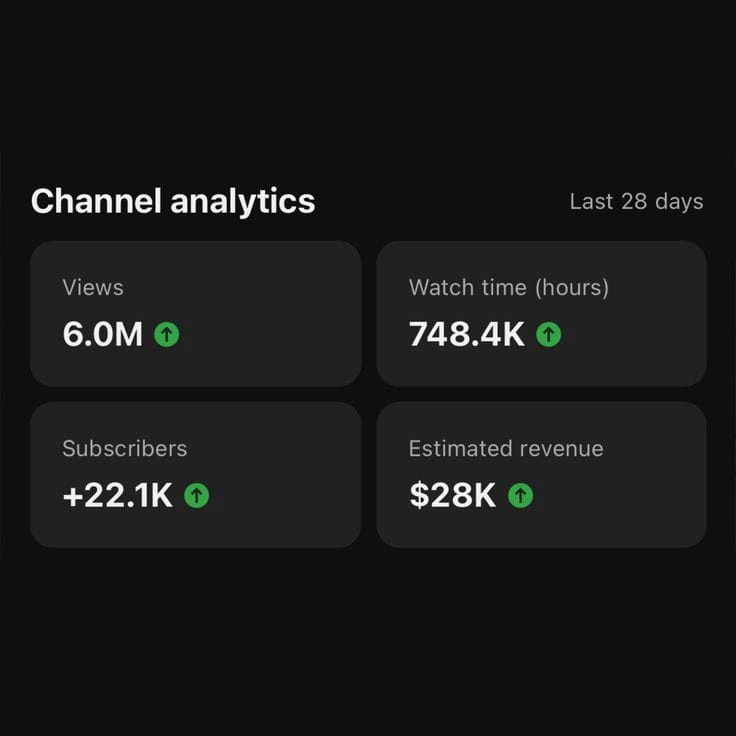The image size is (736, 736).
Task: Click the "(hours)" unit in Watch time label
Action: pyautogui.click(x=571, y=288)
